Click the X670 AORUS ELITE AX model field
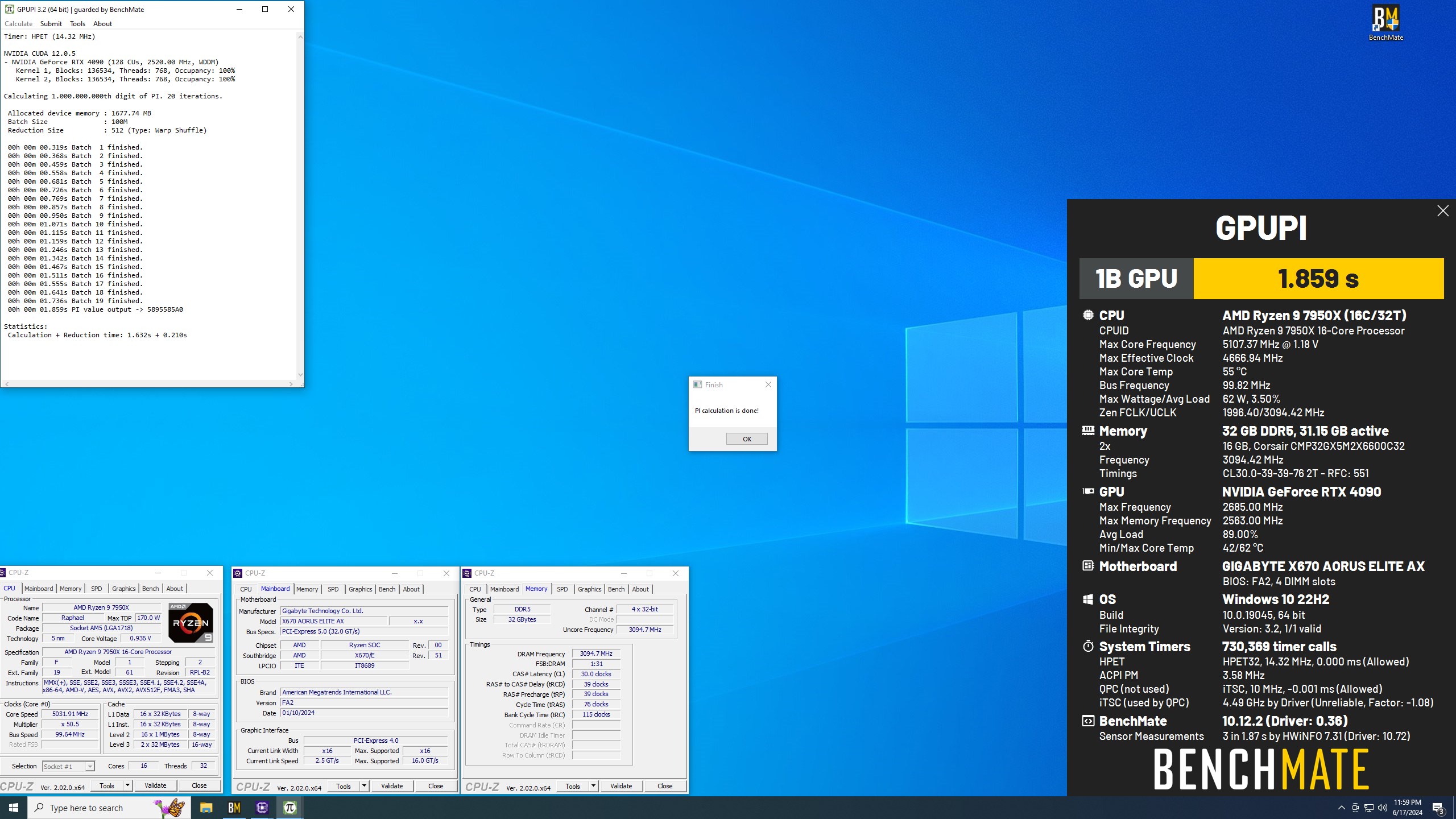The width and height of the screenshot is (1456, 819). (x=333, y=621)
